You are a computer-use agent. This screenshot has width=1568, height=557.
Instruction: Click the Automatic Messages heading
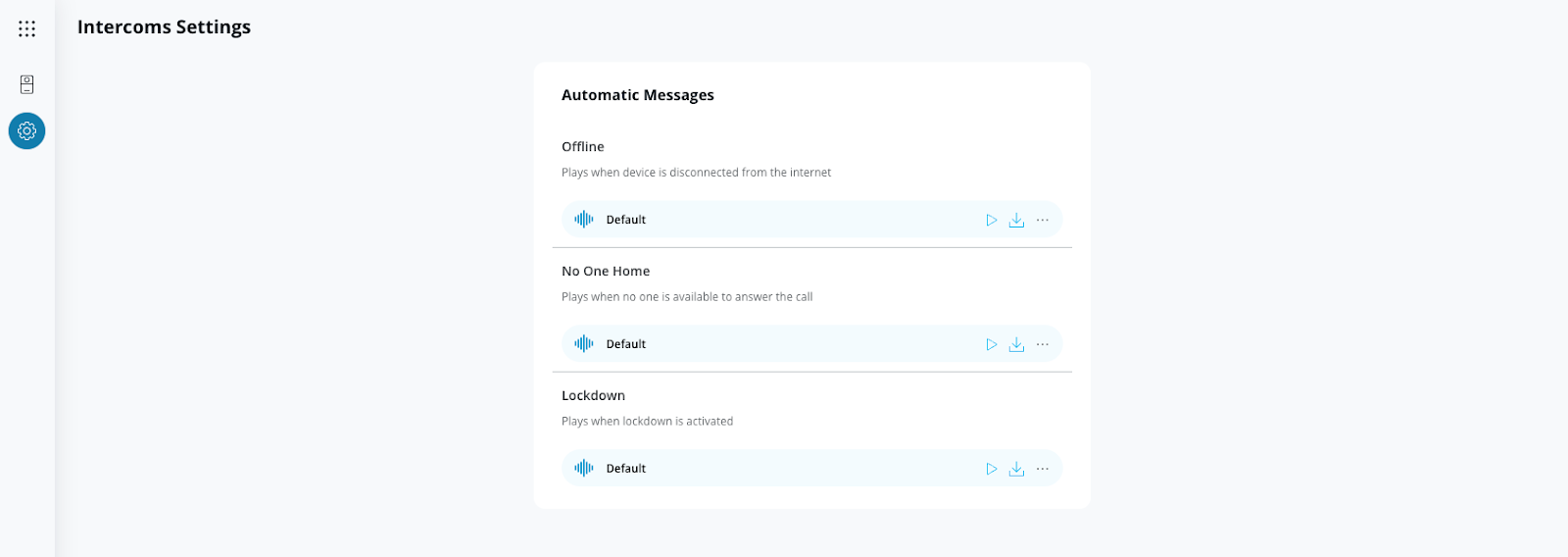637,95
